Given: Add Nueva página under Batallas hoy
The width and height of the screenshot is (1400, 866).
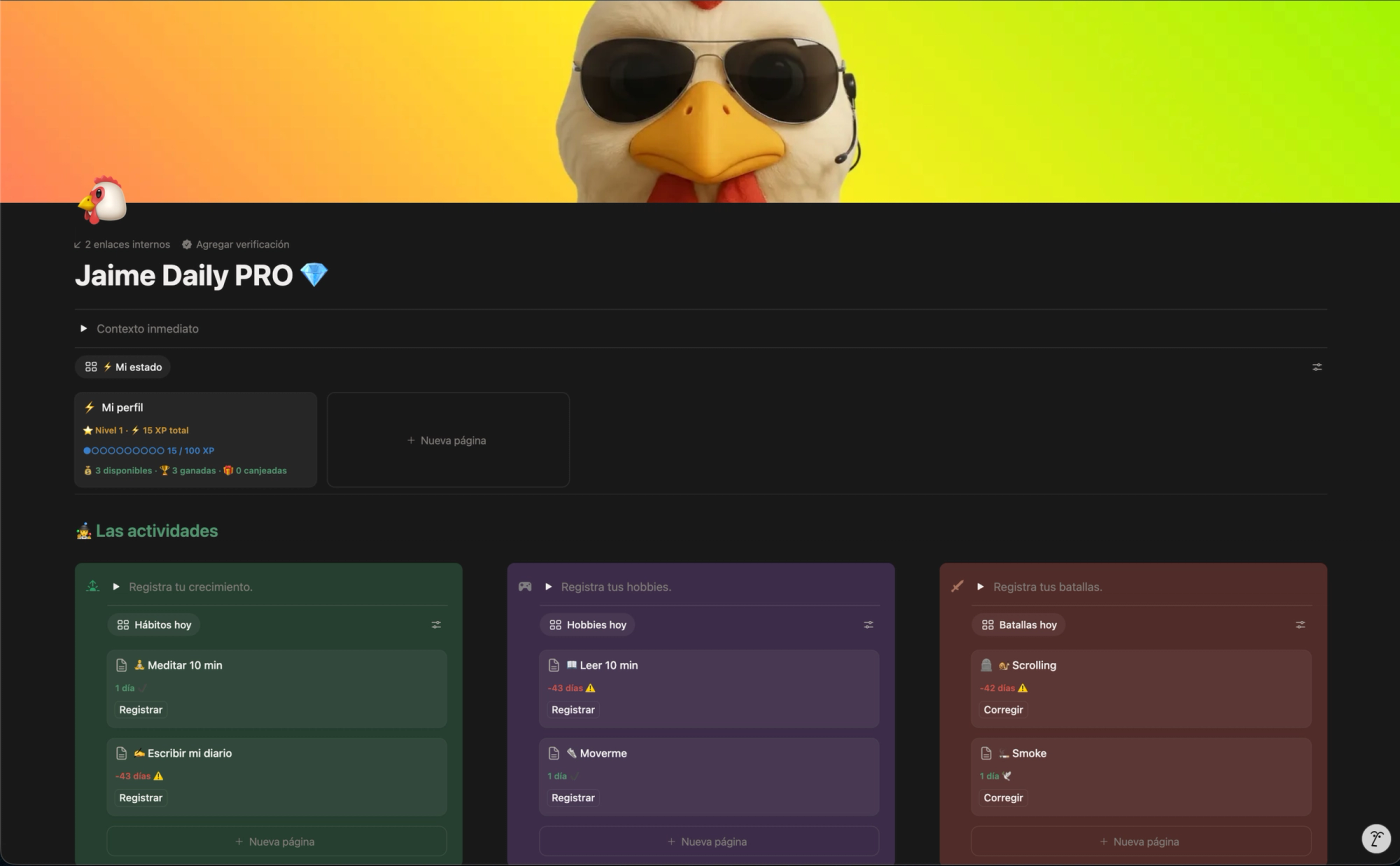Looking at the screenshot, I should [1140, 842].
